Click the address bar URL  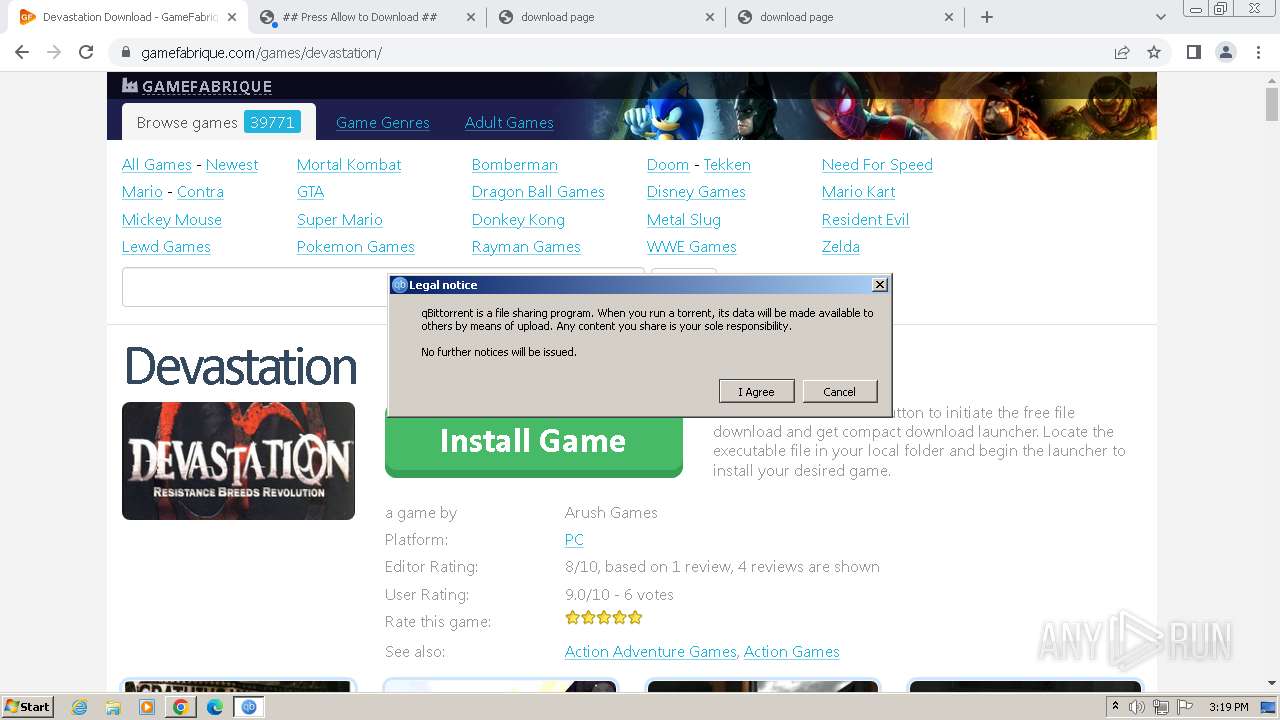[261, 53]
